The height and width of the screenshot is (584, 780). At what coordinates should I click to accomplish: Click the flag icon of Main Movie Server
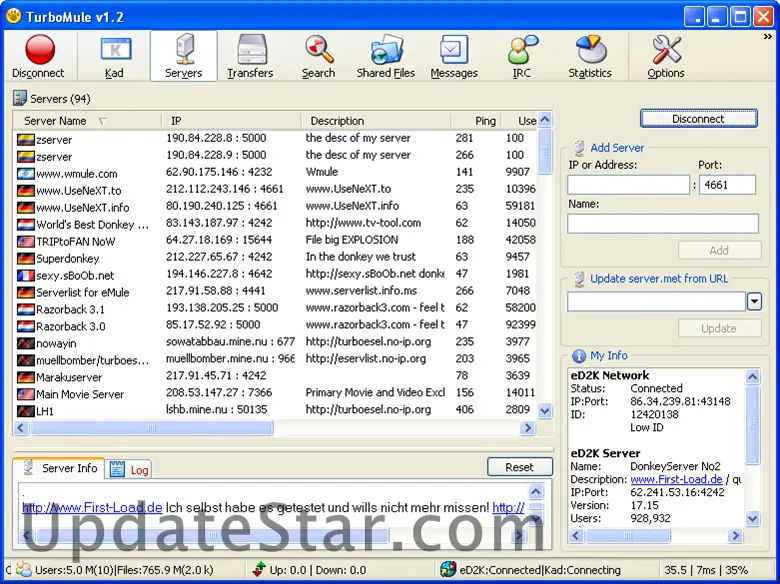(x=25, y=394)
